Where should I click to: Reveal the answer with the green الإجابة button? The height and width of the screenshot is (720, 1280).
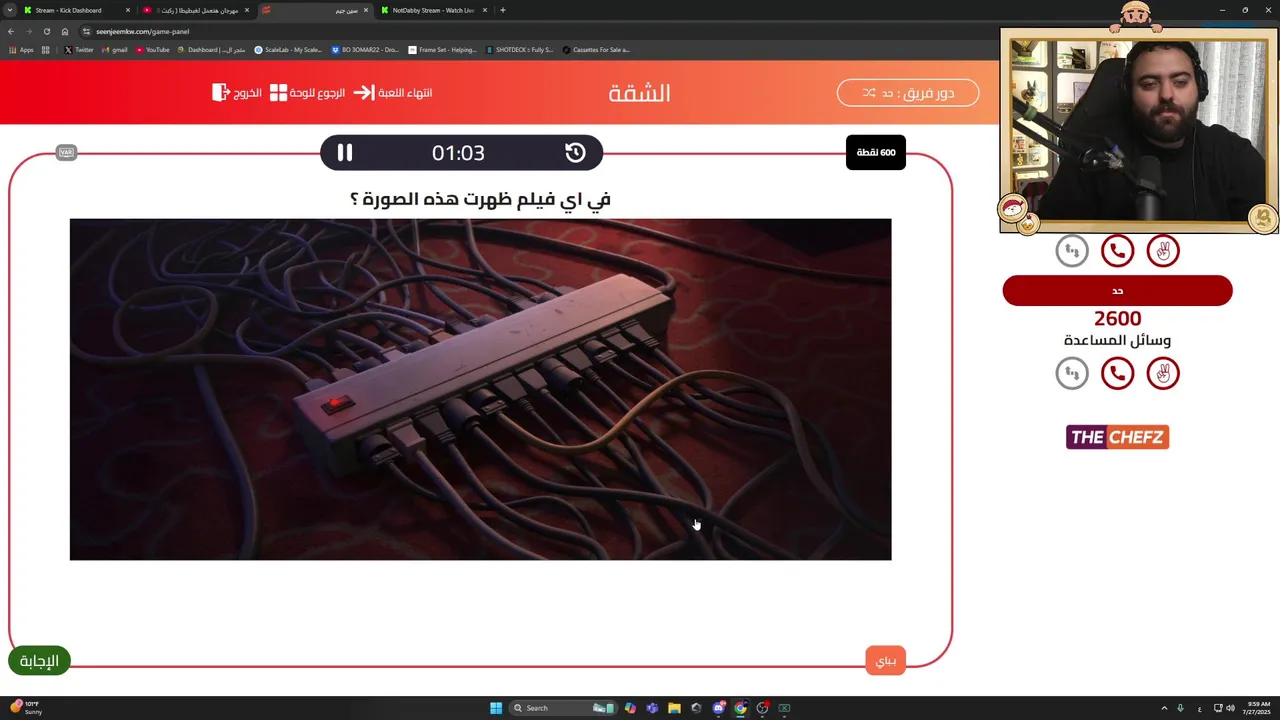[x=39, y=661]
